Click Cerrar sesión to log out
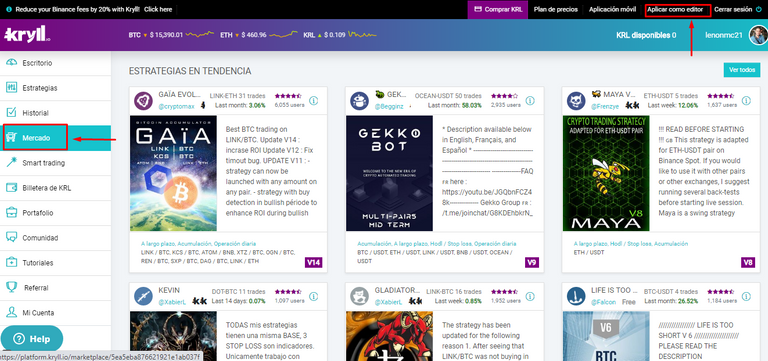Viewport: 768px width, 361px height. (x=733, y=9)
